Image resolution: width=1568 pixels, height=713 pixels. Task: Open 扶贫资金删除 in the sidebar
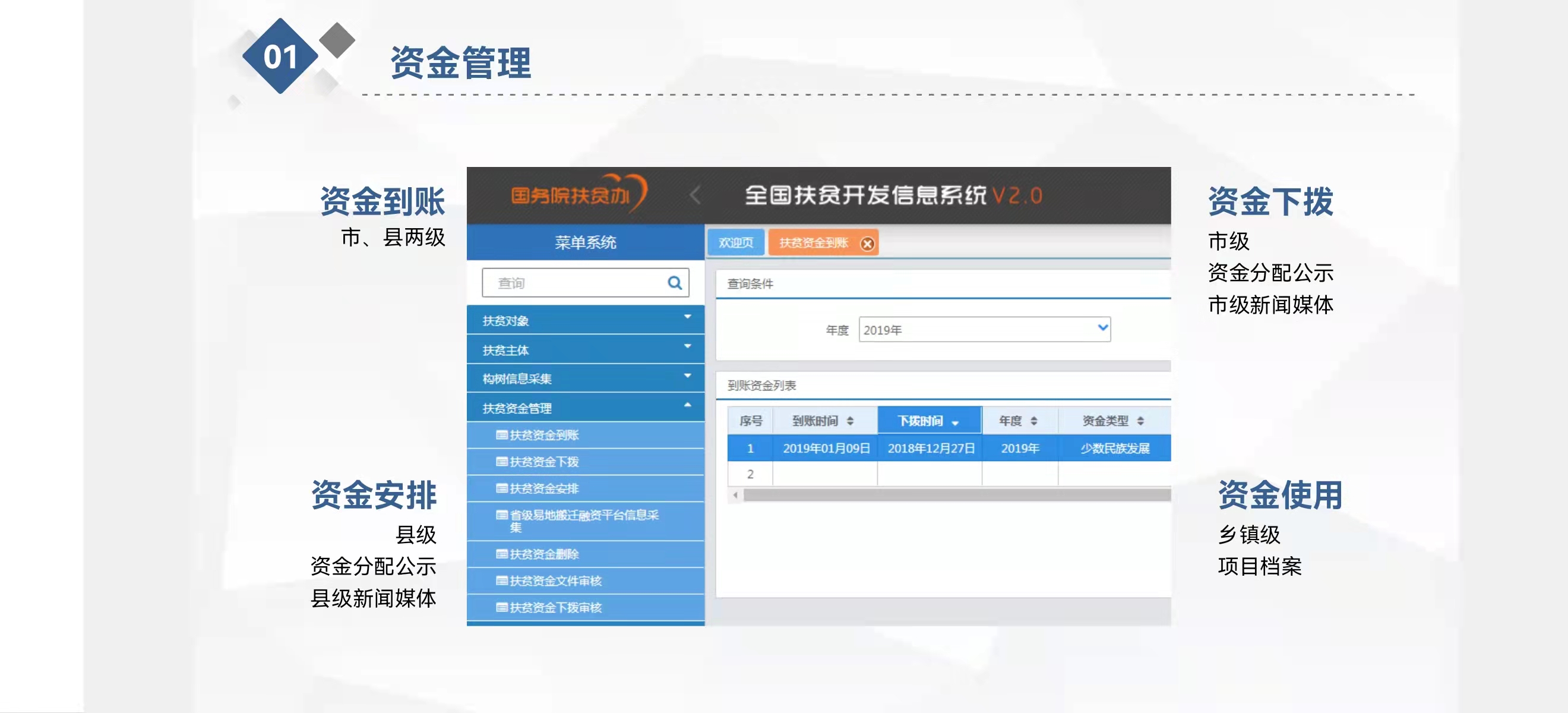pos(585,554)
